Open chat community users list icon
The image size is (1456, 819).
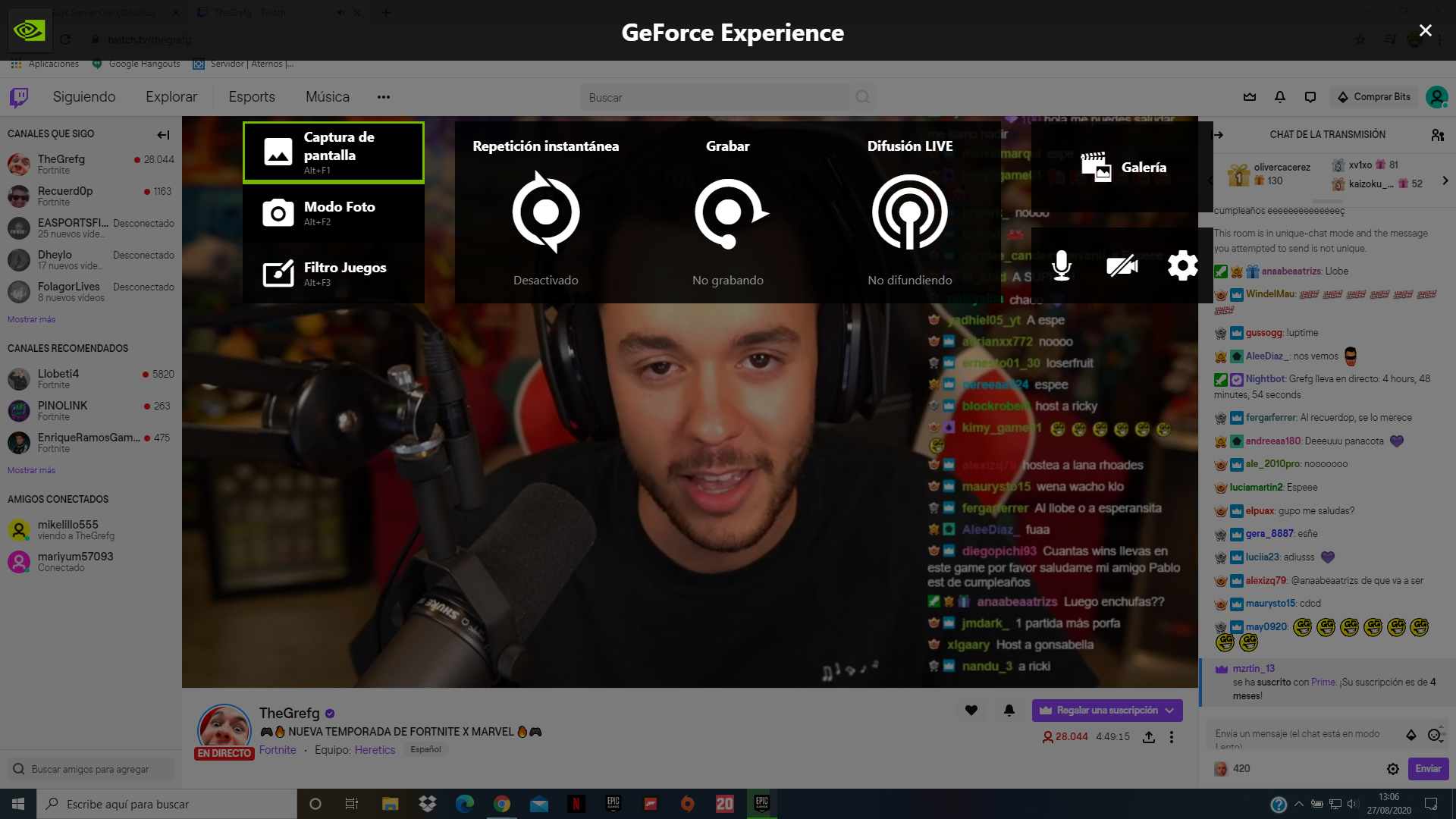(1438, 135)
